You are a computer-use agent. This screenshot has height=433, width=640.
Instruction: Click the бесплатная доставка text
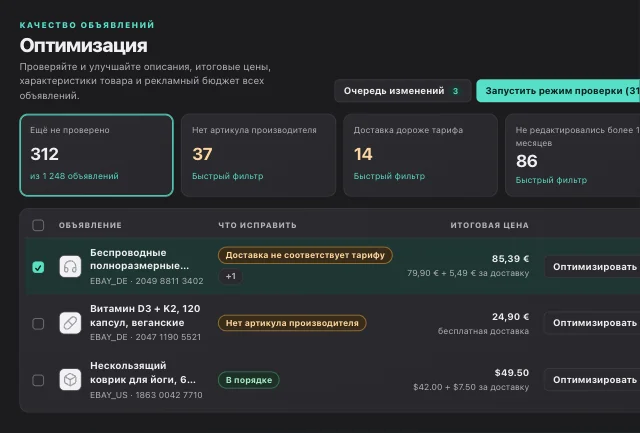pyautogui.click(x=483, y=331)
